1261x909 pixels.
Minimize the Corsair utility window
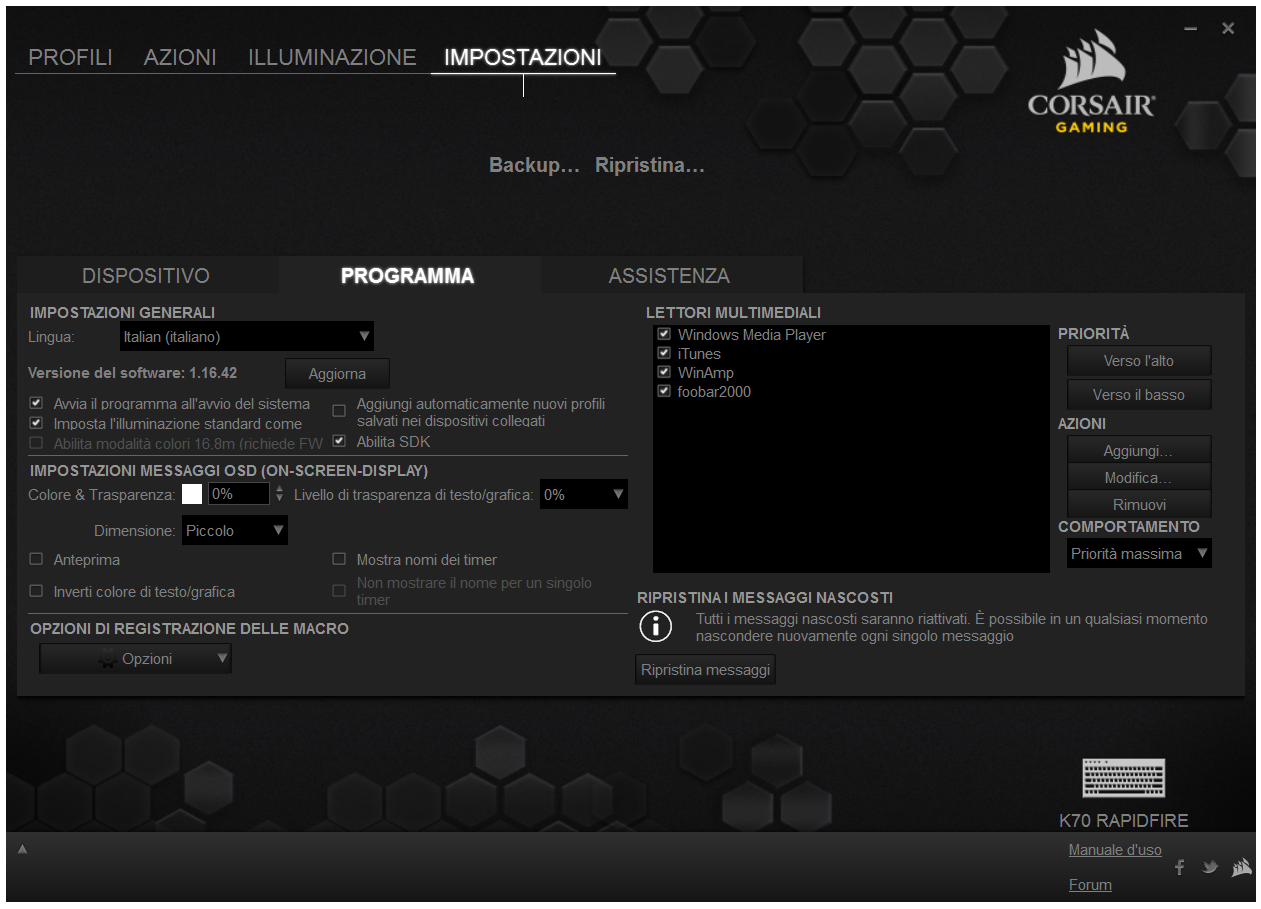pos(1190,29)
